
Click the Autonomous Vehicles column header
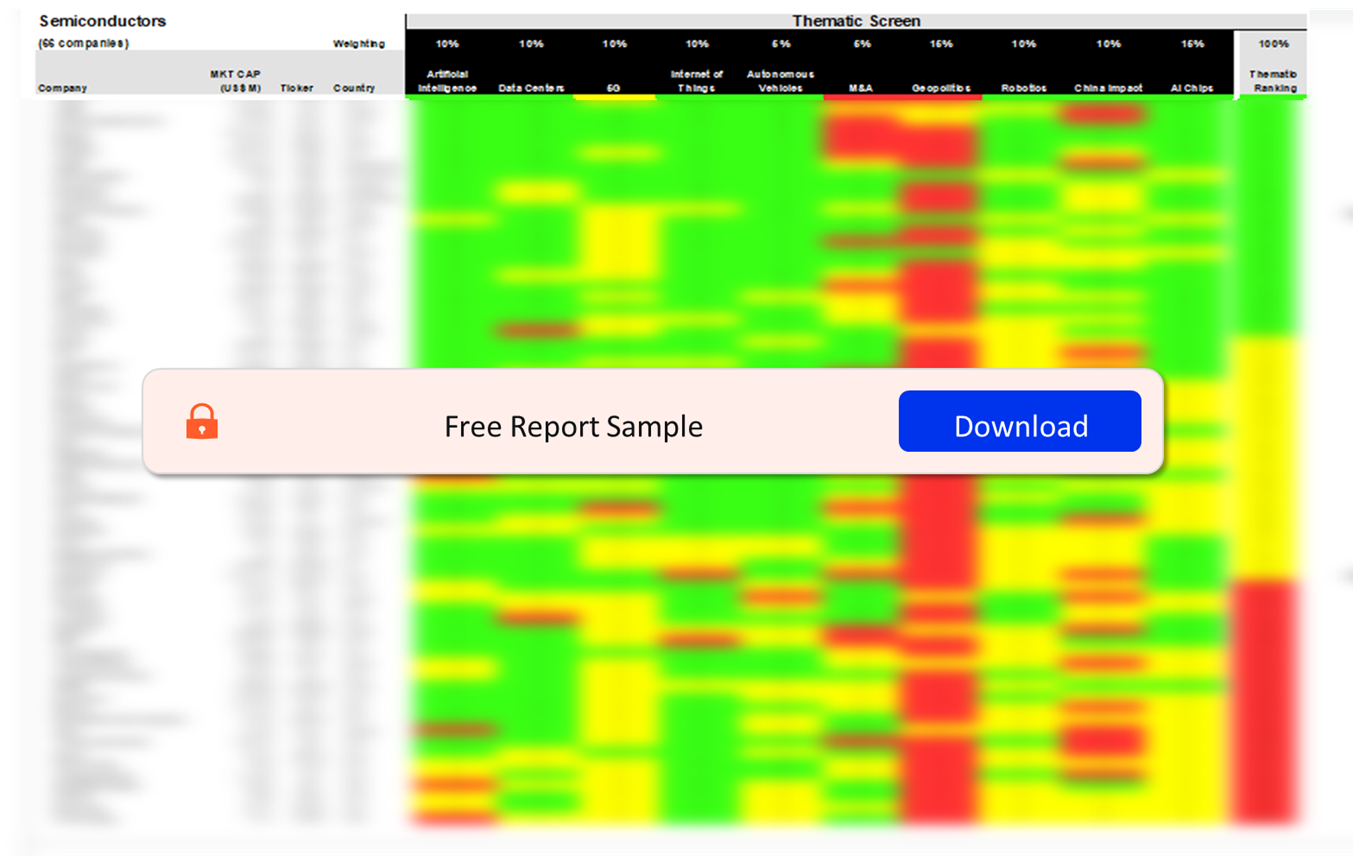click(780, 81)
